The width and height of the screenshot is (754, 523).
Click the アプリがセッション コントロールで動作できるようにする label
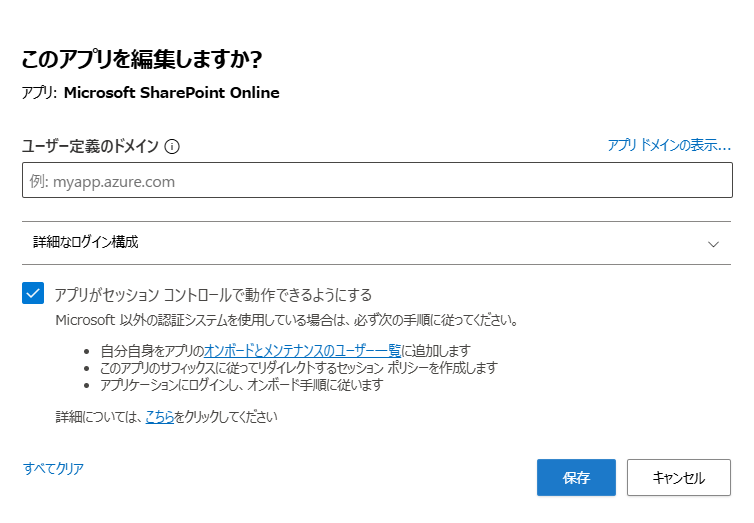[213, 294]
